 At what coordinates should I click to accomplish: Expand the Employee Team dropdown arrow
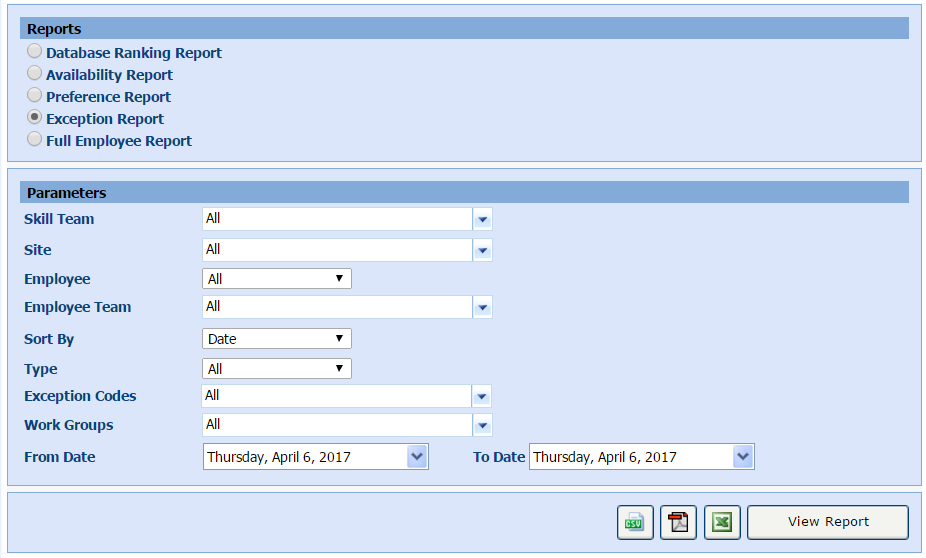pos(482,307)
